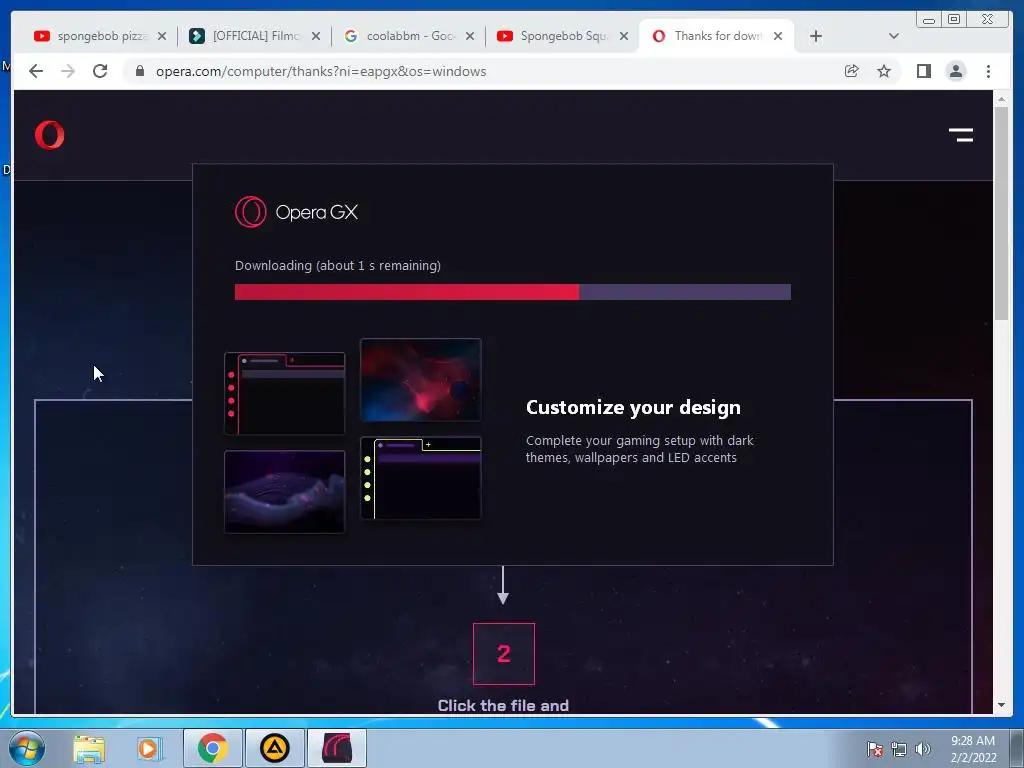Close the Spongebob Squarepants YouTube tab
This screenshot has height=768, width=1024.
pyautogui.click(x=624, y=36)
